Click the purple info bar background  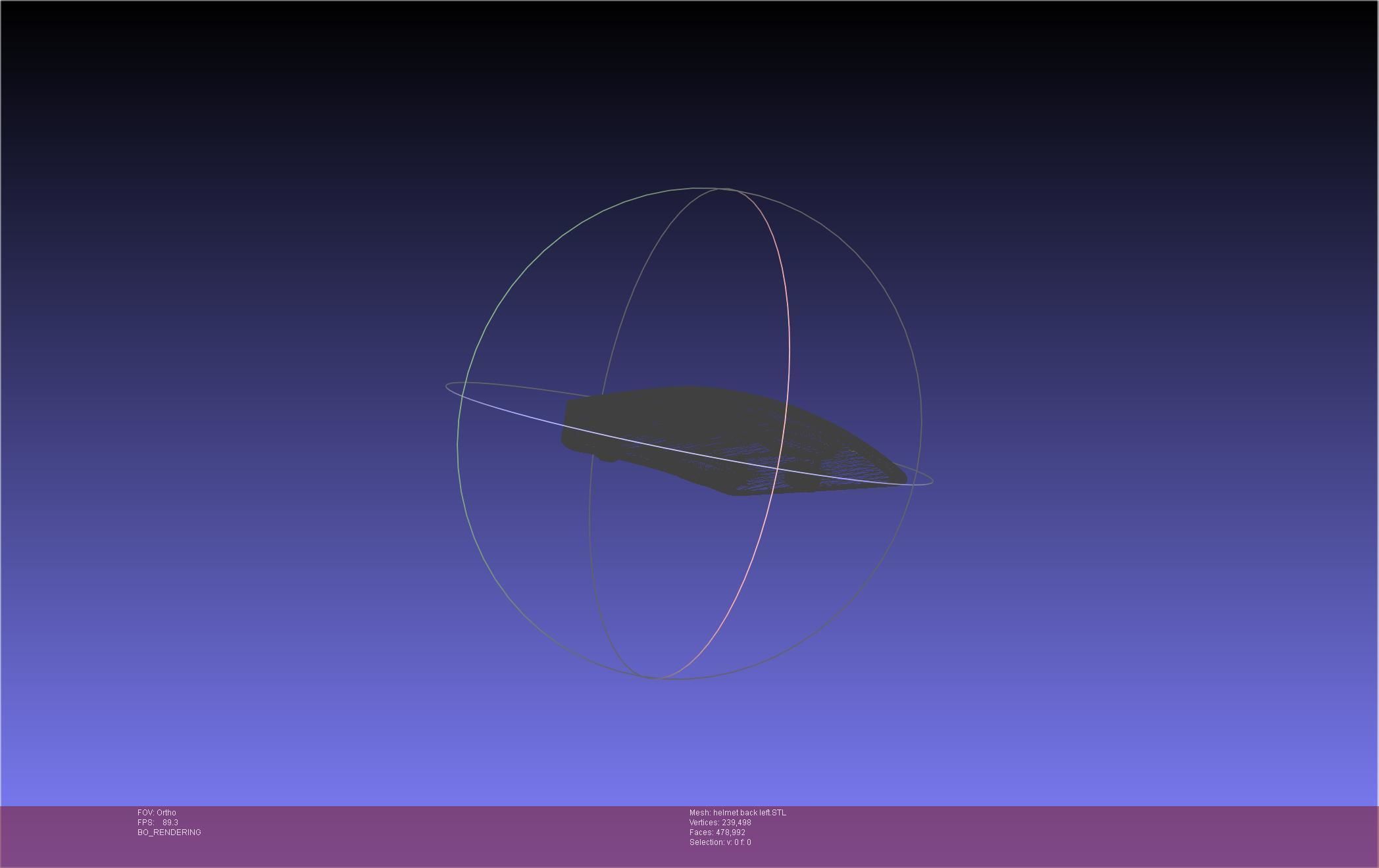(x=1053, y=835)
